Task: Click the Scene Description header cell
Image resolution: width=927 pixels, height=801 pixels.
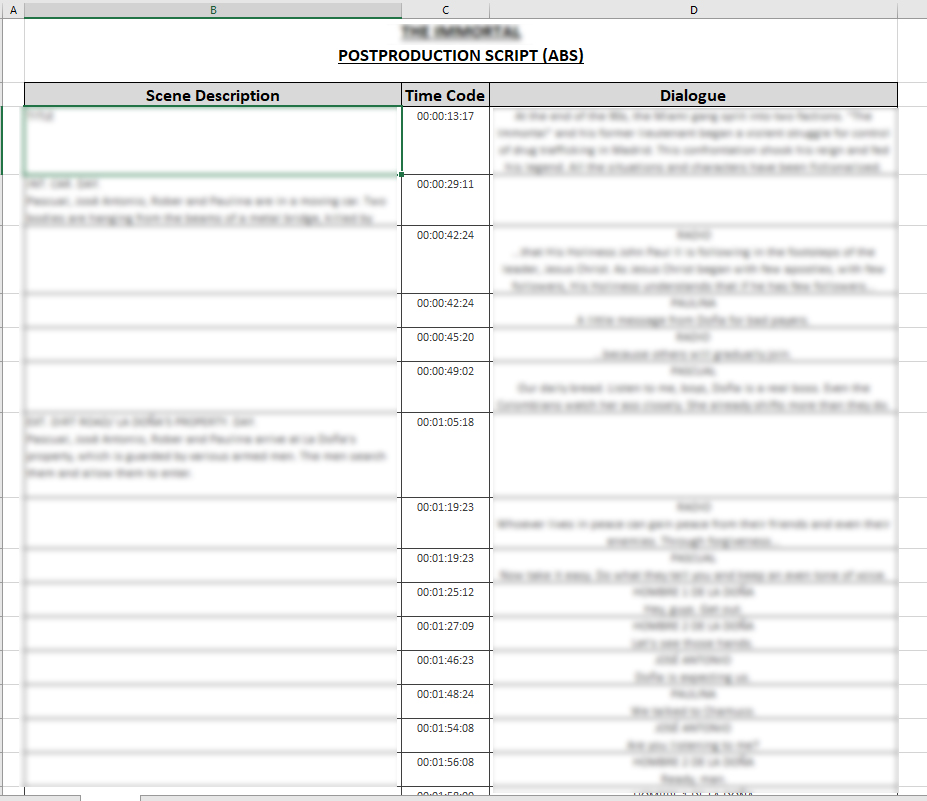Action: (x=212, y=96)
